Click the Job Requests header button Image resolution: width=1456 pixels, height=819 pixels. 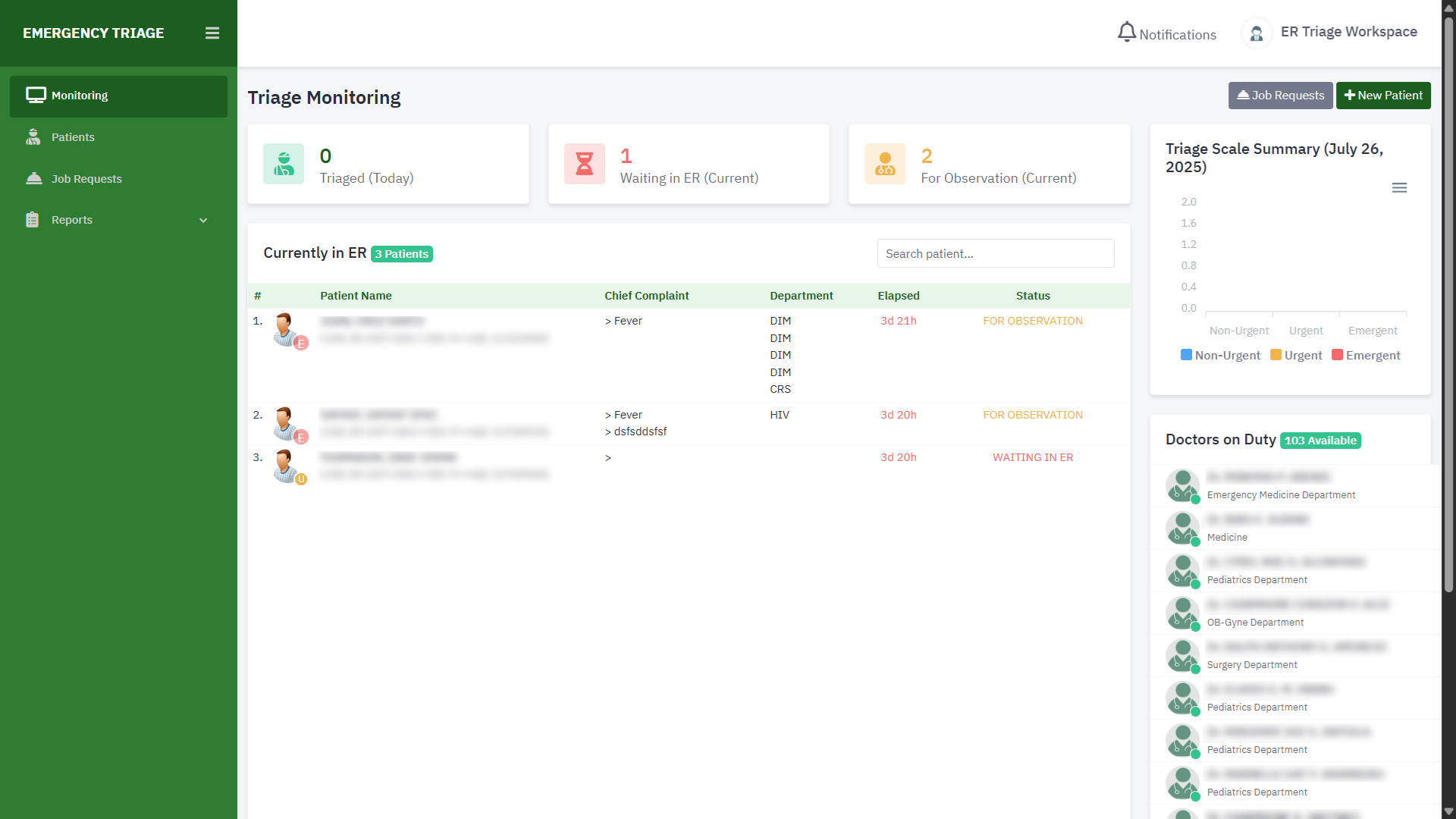tap(1280, 96)
